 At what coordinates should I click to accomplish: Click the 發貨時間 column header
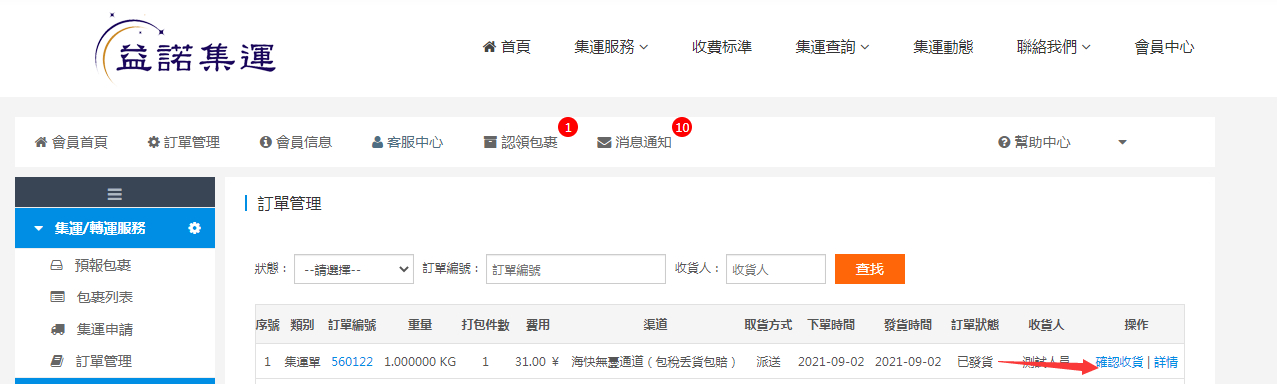click(908, 325)
